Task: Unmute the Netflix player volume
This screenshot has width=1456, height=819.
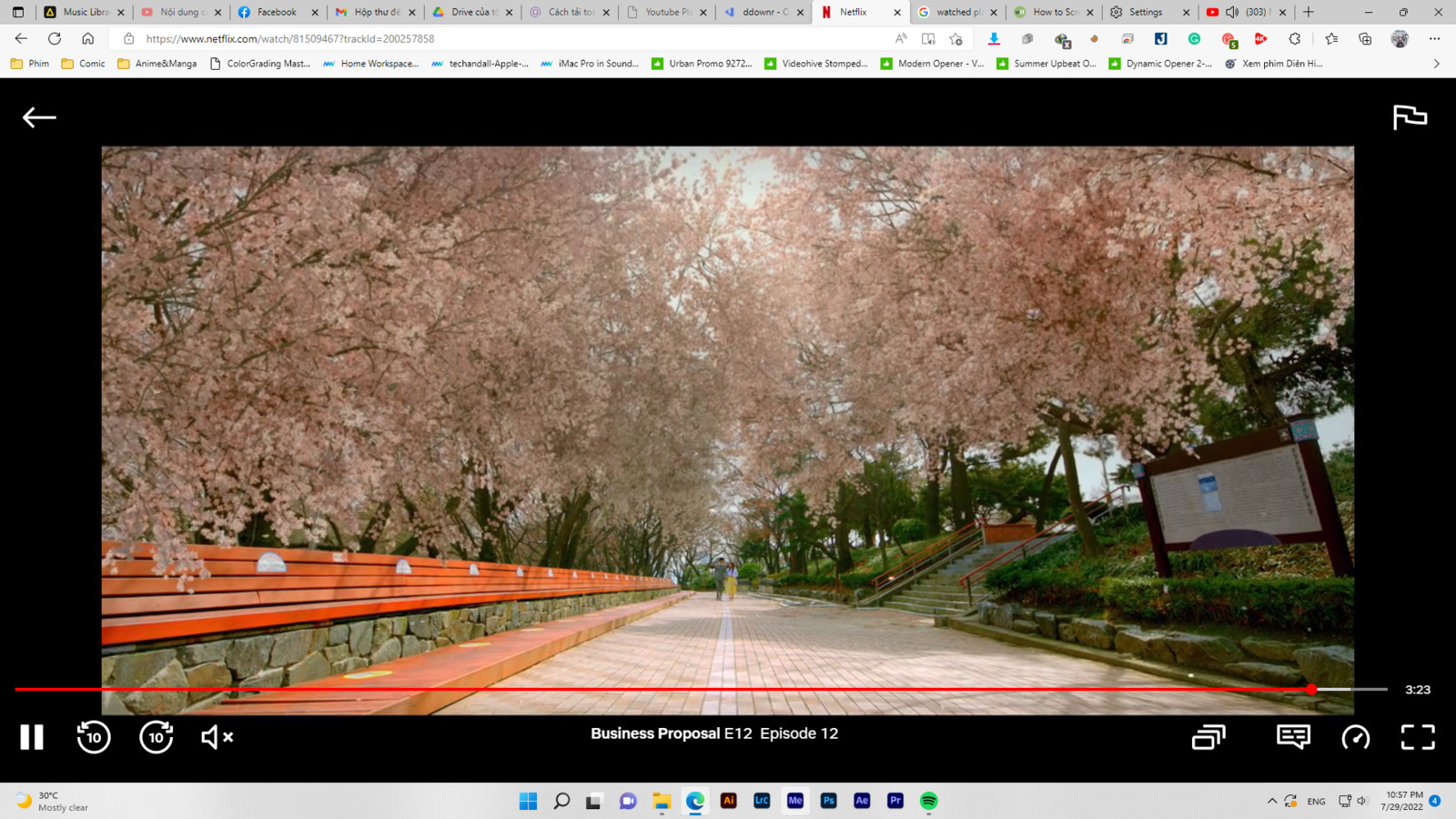Action: (217, 737)
